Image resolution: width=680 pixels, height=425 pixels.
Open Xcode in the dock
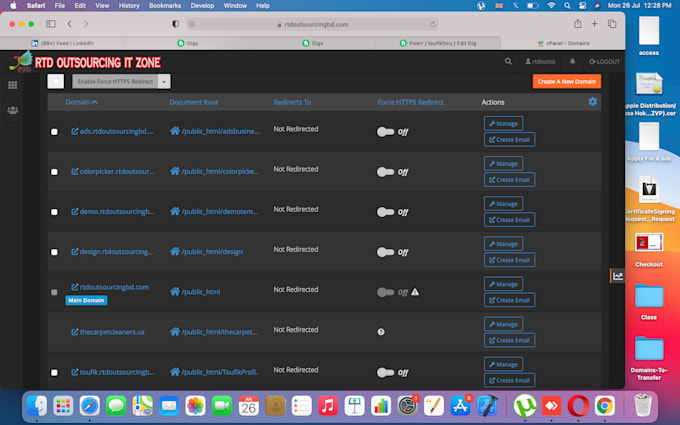pos(487,406)
